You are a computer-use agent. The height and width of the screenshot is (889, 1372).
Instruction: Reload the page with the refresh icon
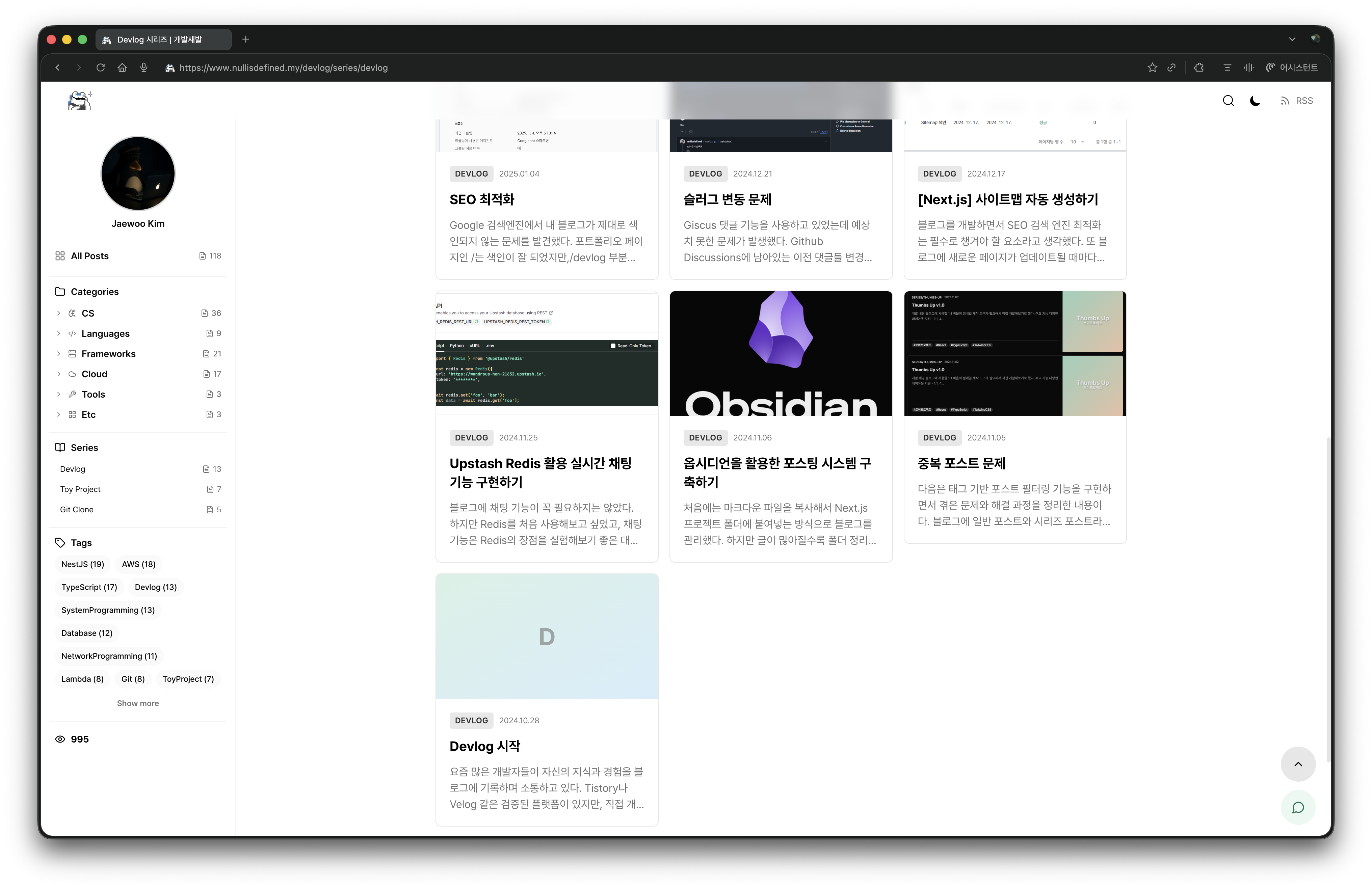point(100,68)
